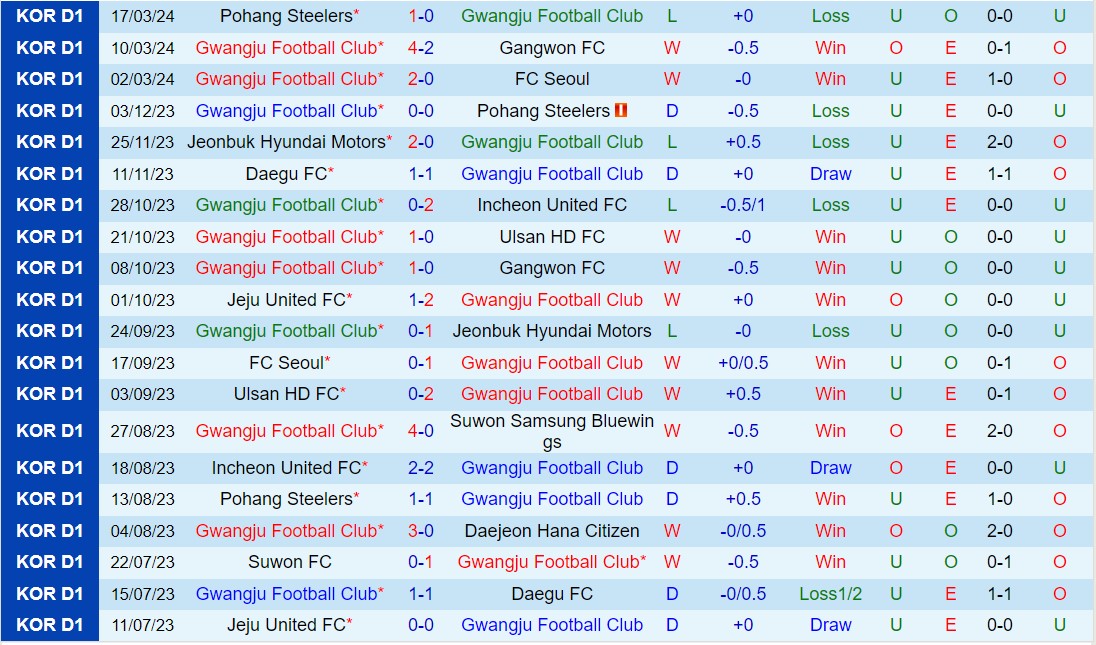Open Incheon United FC in the 28/10/23 row
This screenshot has width=1096, height=645.
coord(552,205)
